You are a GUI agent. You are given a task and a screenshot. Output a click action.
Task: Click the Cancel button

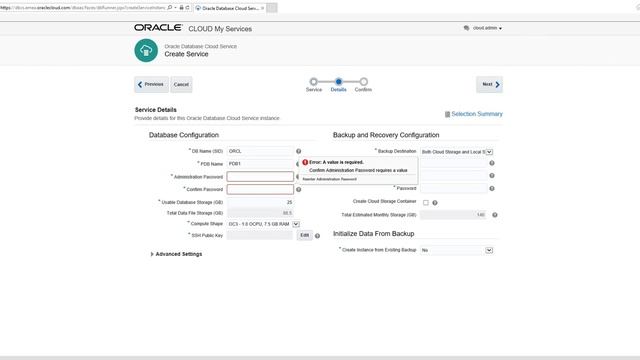[x=181, y=84]
